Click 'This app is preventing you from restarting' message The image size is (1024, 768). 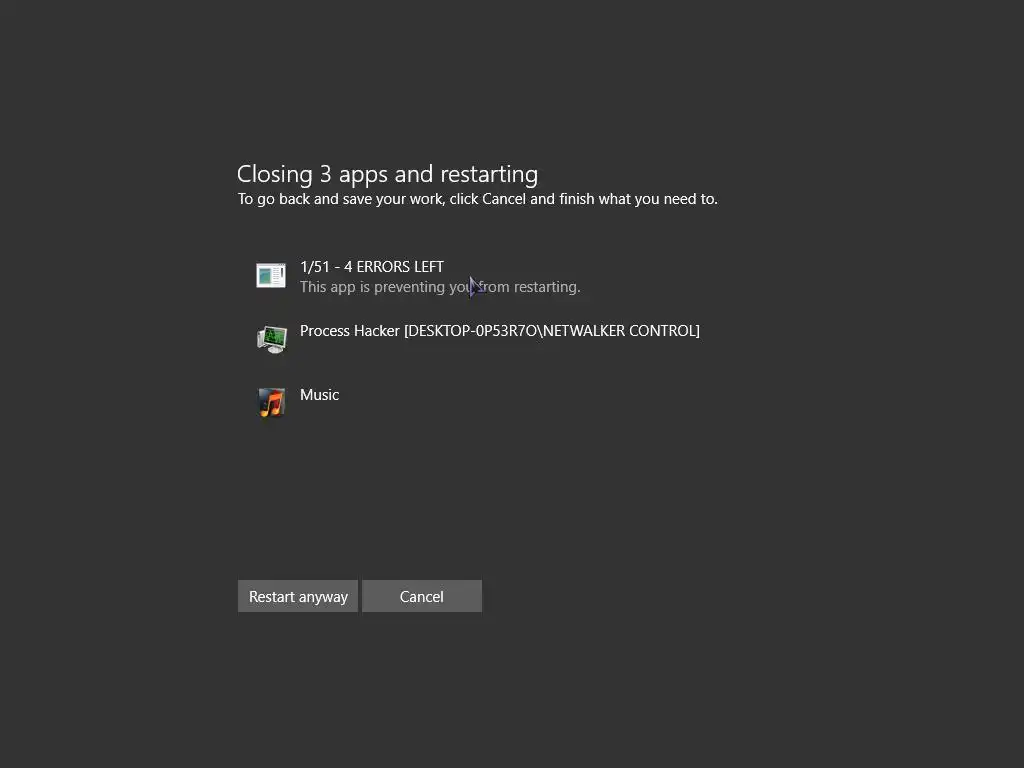pos(440,287)
